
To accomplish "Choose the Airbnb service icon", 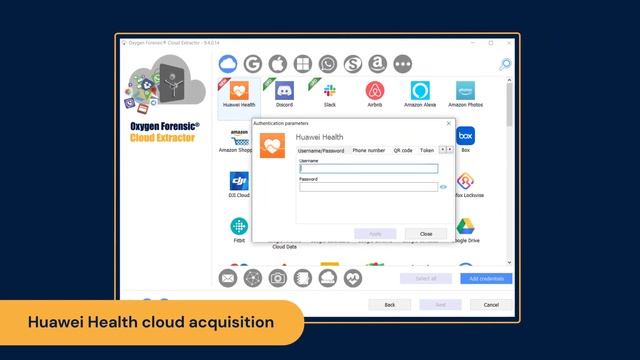I will point(375,91).
